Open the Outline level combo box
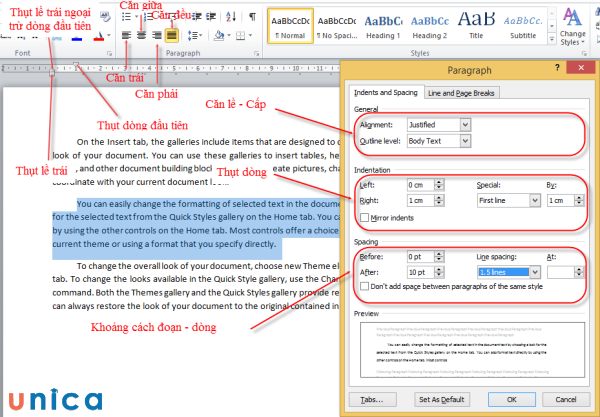Image resolution: width=600 pixels, height=417 pixels. coord(439,141)
